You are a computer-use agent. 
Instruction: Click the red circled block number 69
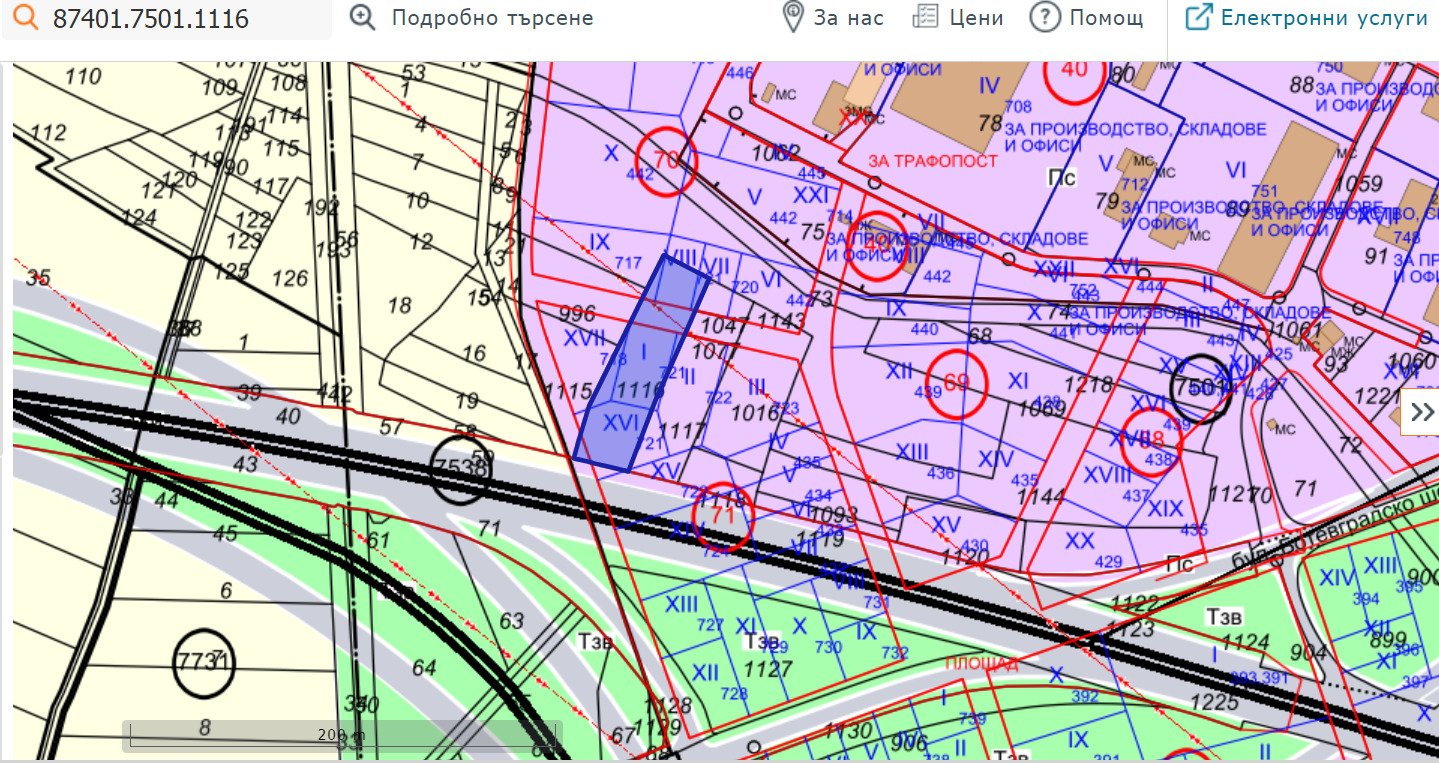point(957,382)
